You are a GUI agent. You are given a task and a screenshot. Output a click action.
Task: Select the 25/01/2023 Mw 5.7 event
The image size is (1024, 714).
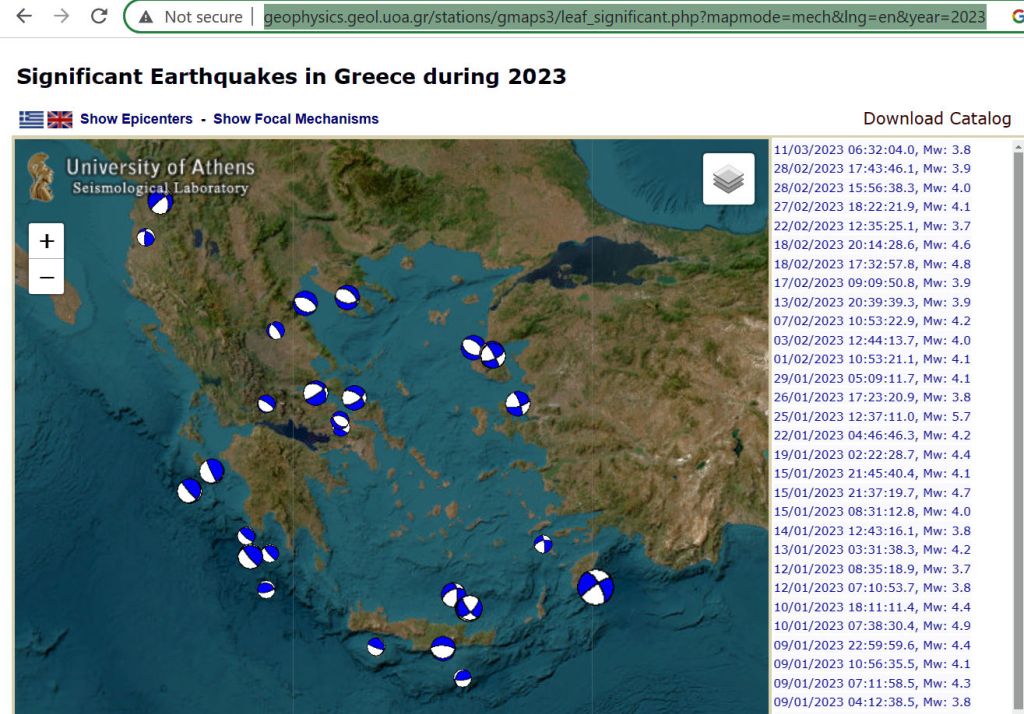[x=872, y=417]
